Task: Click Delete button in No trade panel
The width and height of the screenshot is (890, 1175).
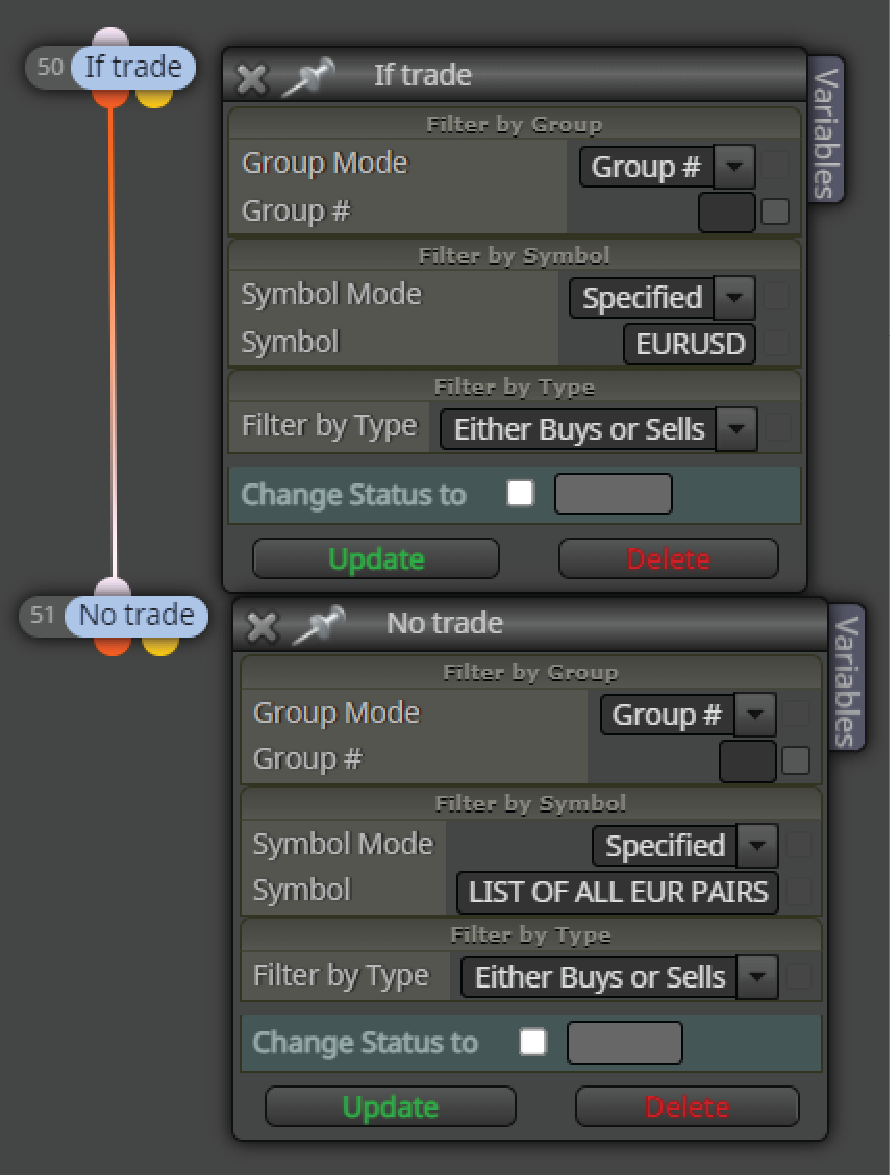Action: [687, 1107]
